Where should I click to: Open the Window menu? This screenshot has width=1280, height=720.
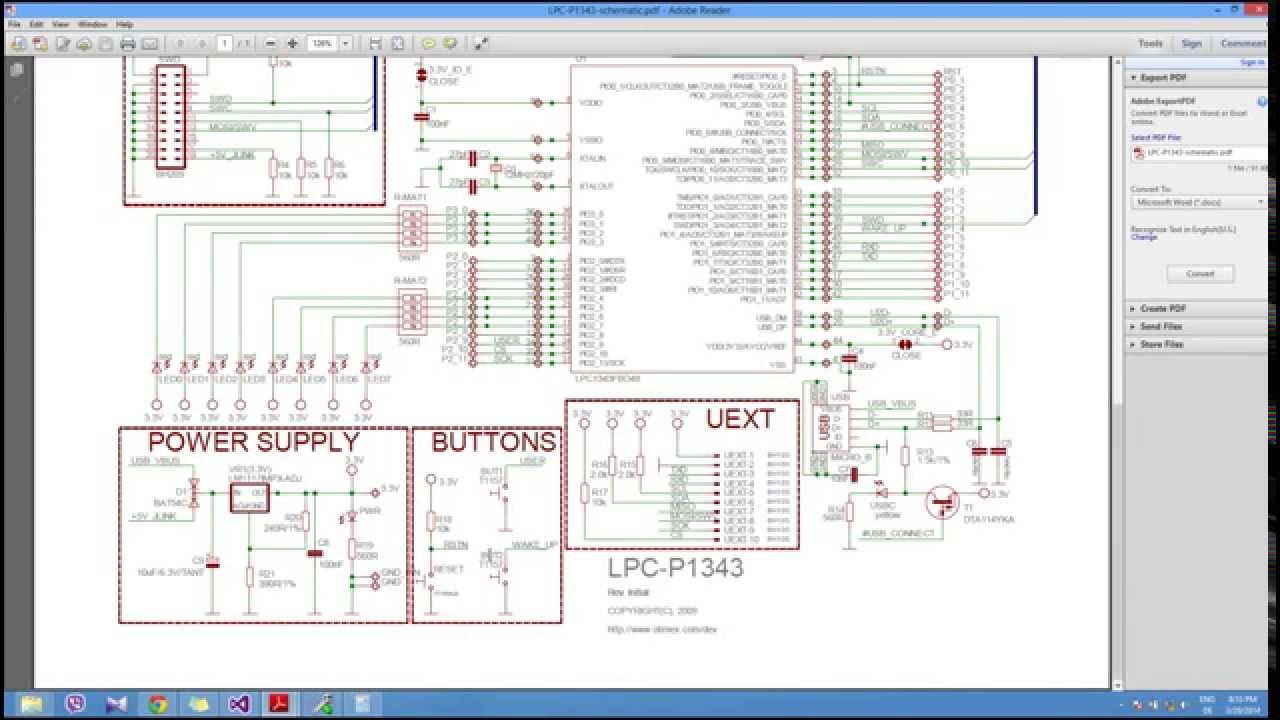point(92,24)
